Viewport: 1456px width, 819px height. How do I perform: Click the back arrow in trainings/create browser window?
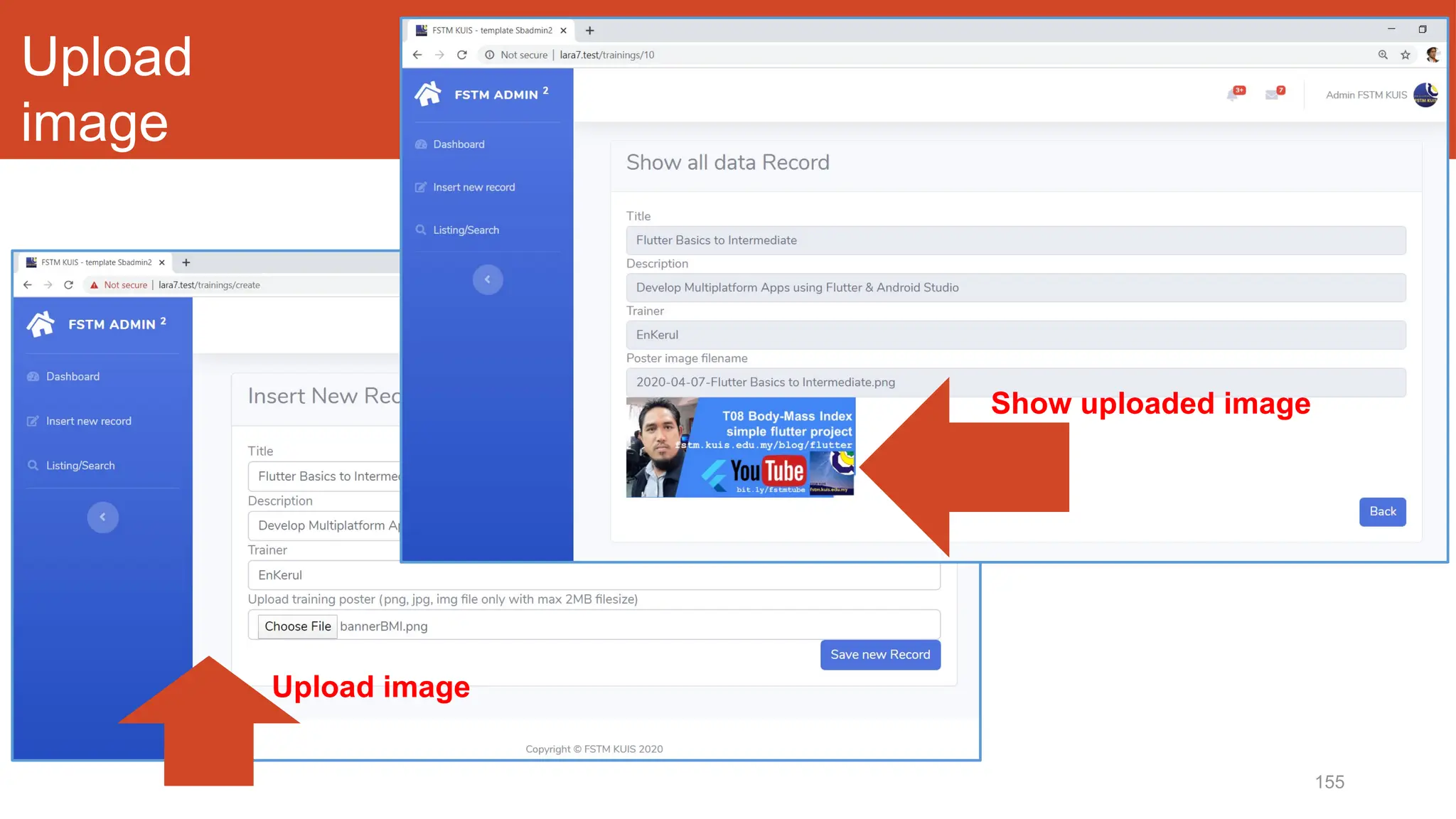27,285
